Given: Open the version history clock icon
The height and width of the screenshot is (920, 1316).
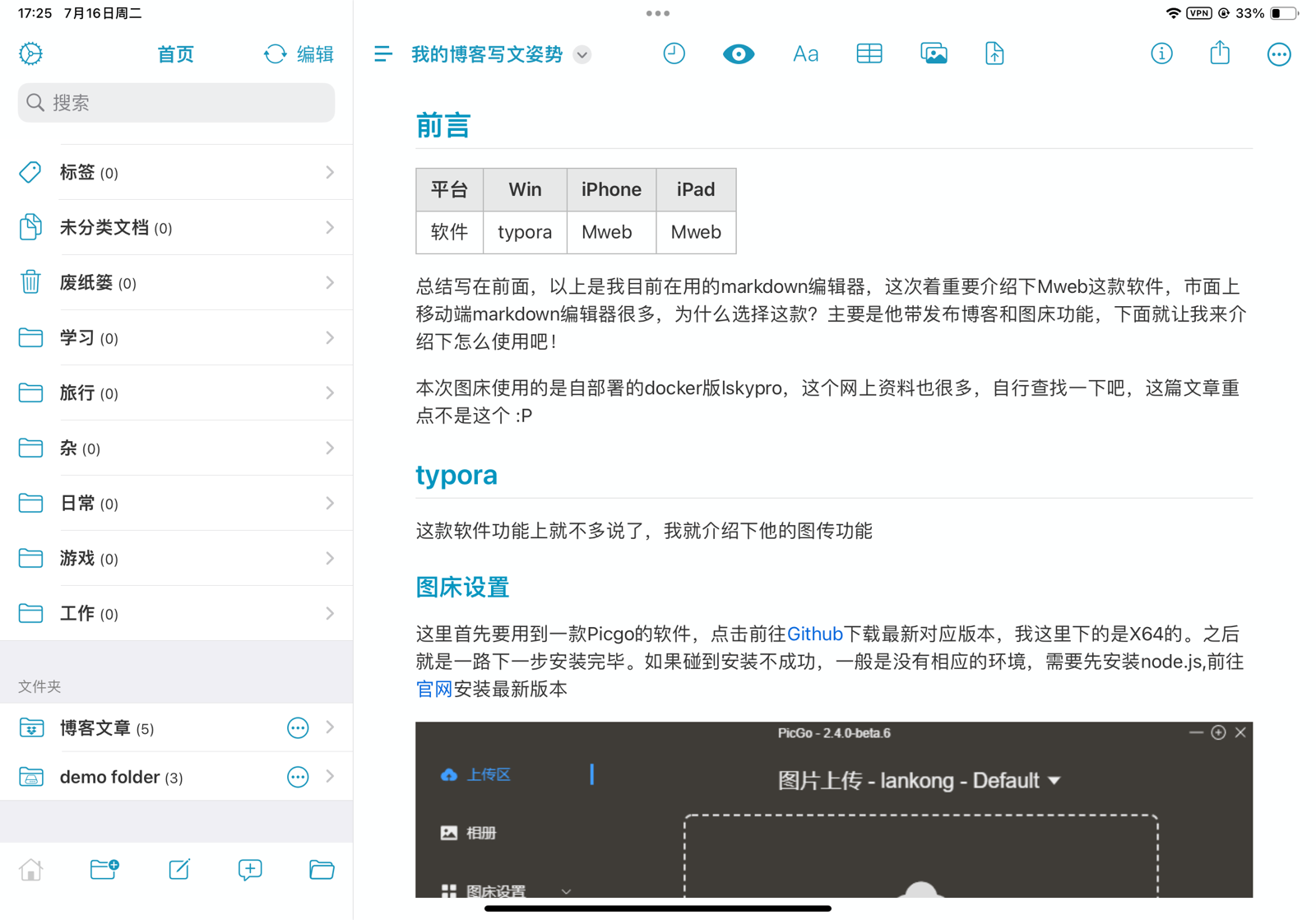Looking at the screenshot, I should pos(674,54).
